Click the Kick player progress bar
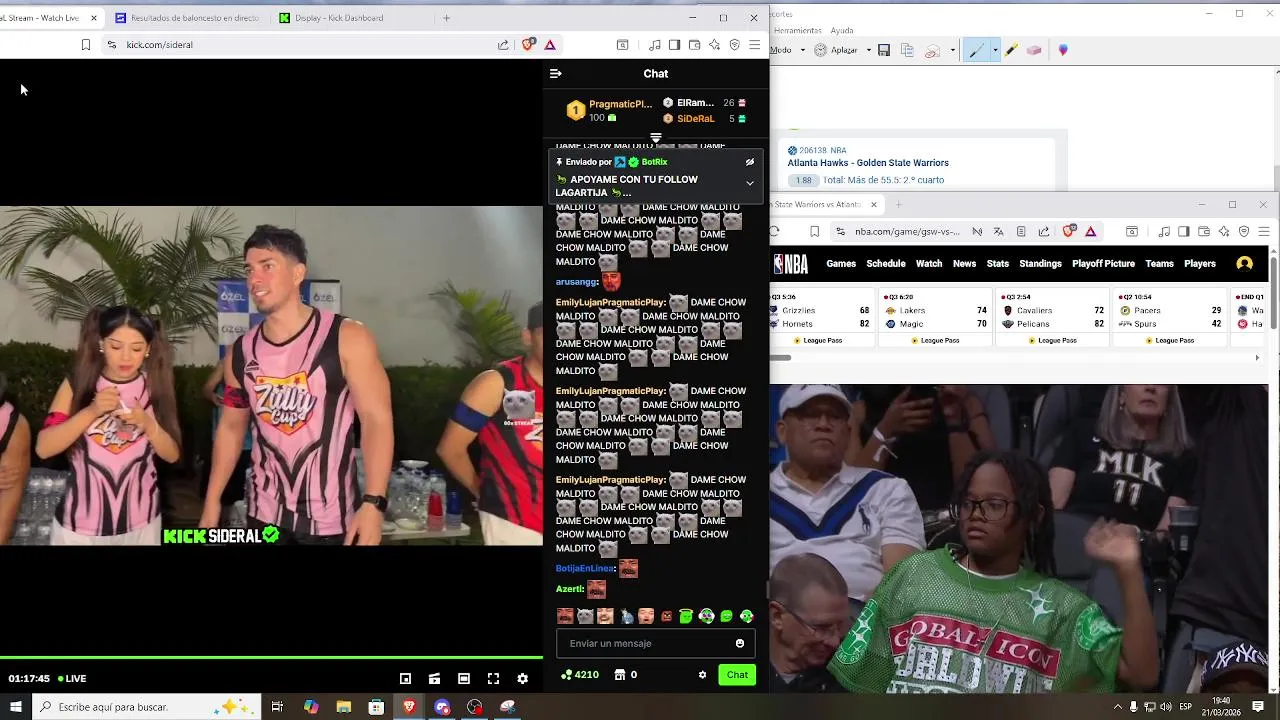Screen dimensions: 1280x720 pyautogui.click(x=271, y=657)
